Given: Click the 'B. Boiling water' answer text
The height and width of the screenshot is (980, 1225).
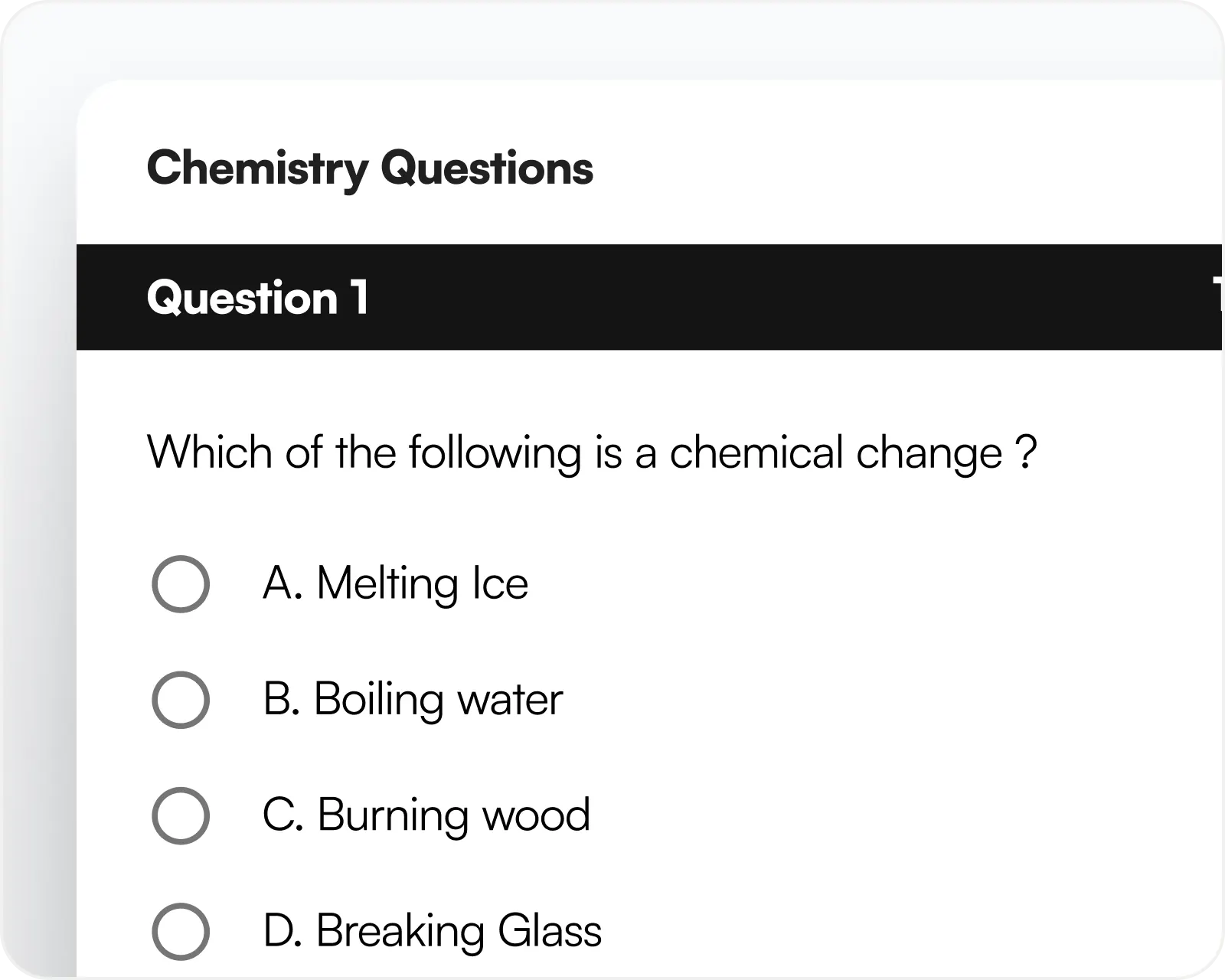Looking at the screenshot, I should (x=413, y=700).
